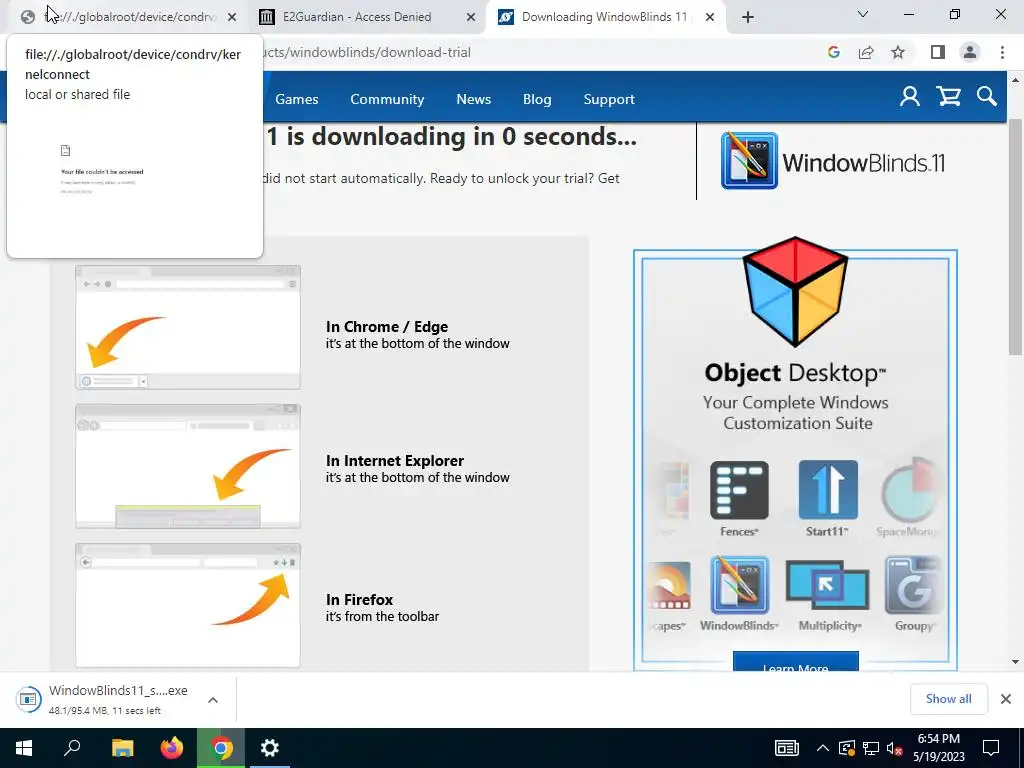Click the address bar URL
Viewport: 1024px width, 768px height.
[x=366, y=52]
